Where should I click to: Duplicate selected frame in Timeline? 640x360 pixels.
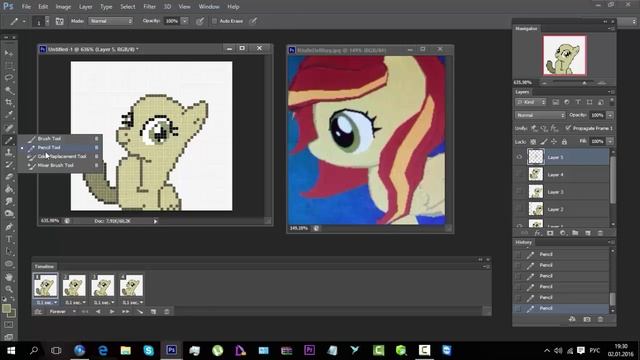coord(153,312)
